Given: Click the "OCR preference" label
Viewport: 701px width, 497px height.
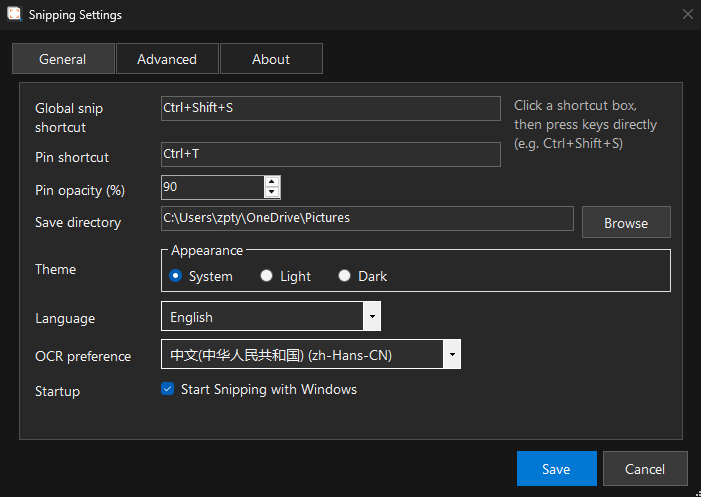Looking at the screenshot, I should tap(83, 356).
